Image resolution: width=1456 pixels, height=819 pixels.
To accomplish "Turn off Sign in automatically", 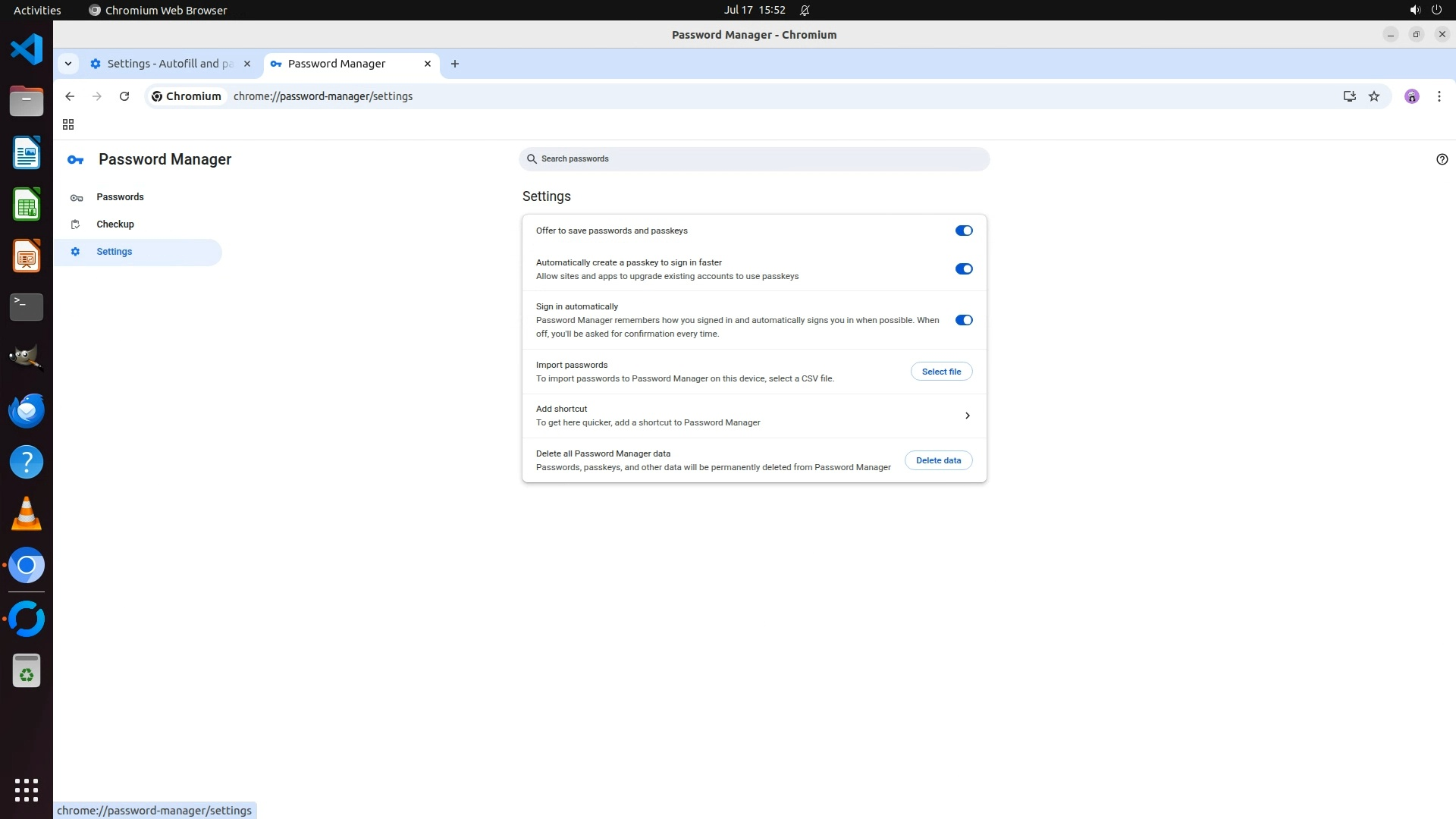I will click(x=963, y=320).
